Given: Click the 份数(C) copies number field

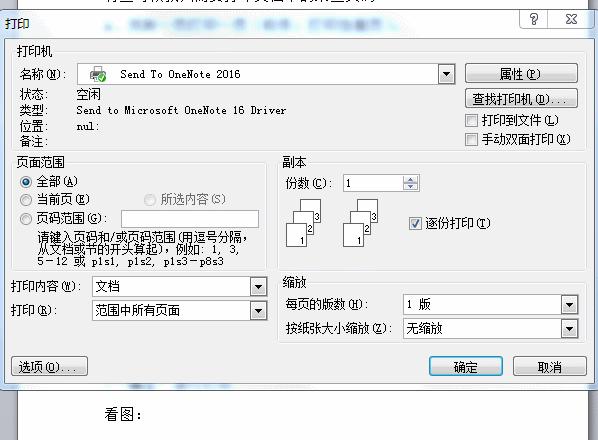Looking at the screenshot, I should pyautogui.click(x=373, y=183).
